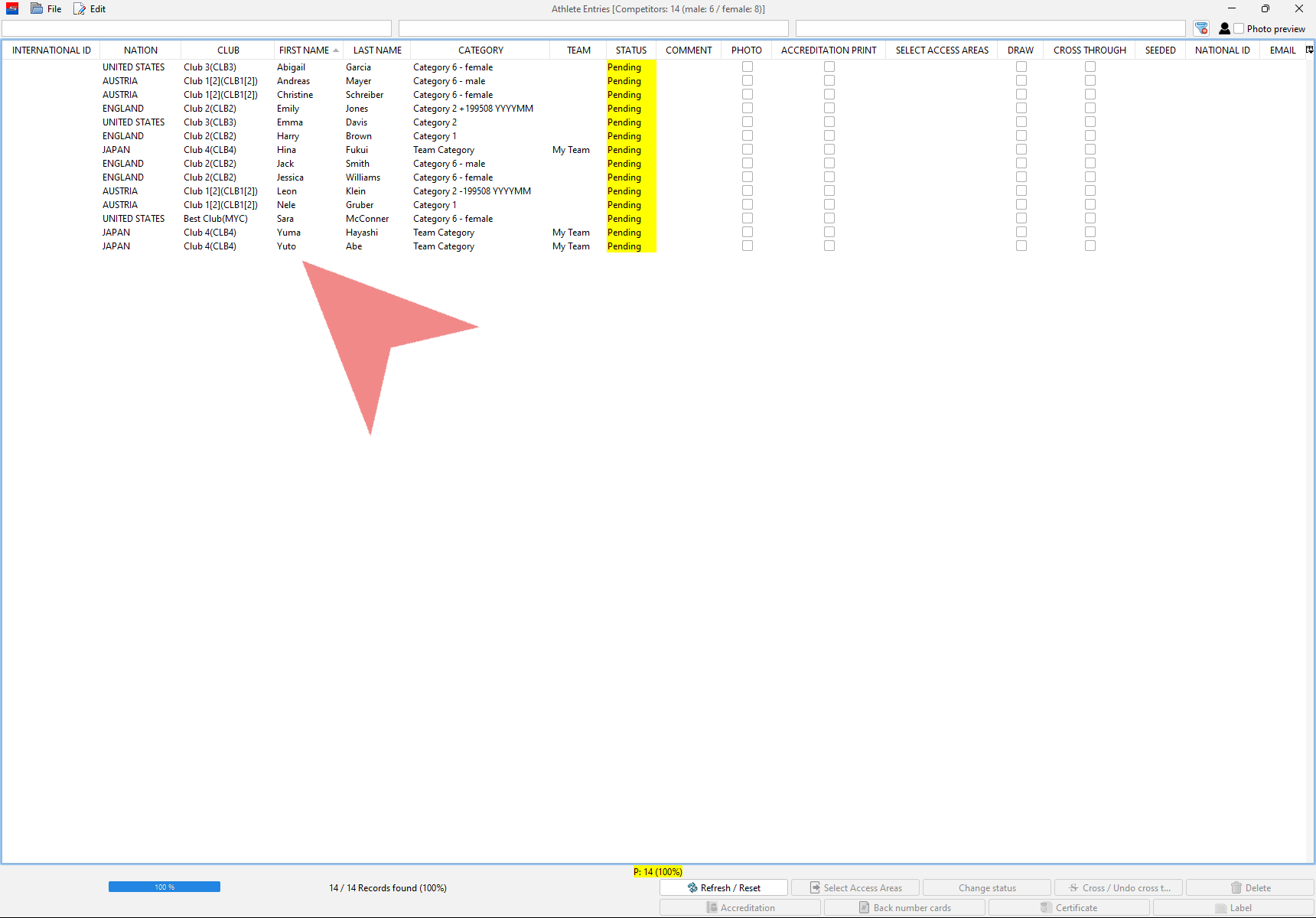The image size is (1316, 918).
Task: Click the Select Access Areas button
Action: [x=855, y=887]
